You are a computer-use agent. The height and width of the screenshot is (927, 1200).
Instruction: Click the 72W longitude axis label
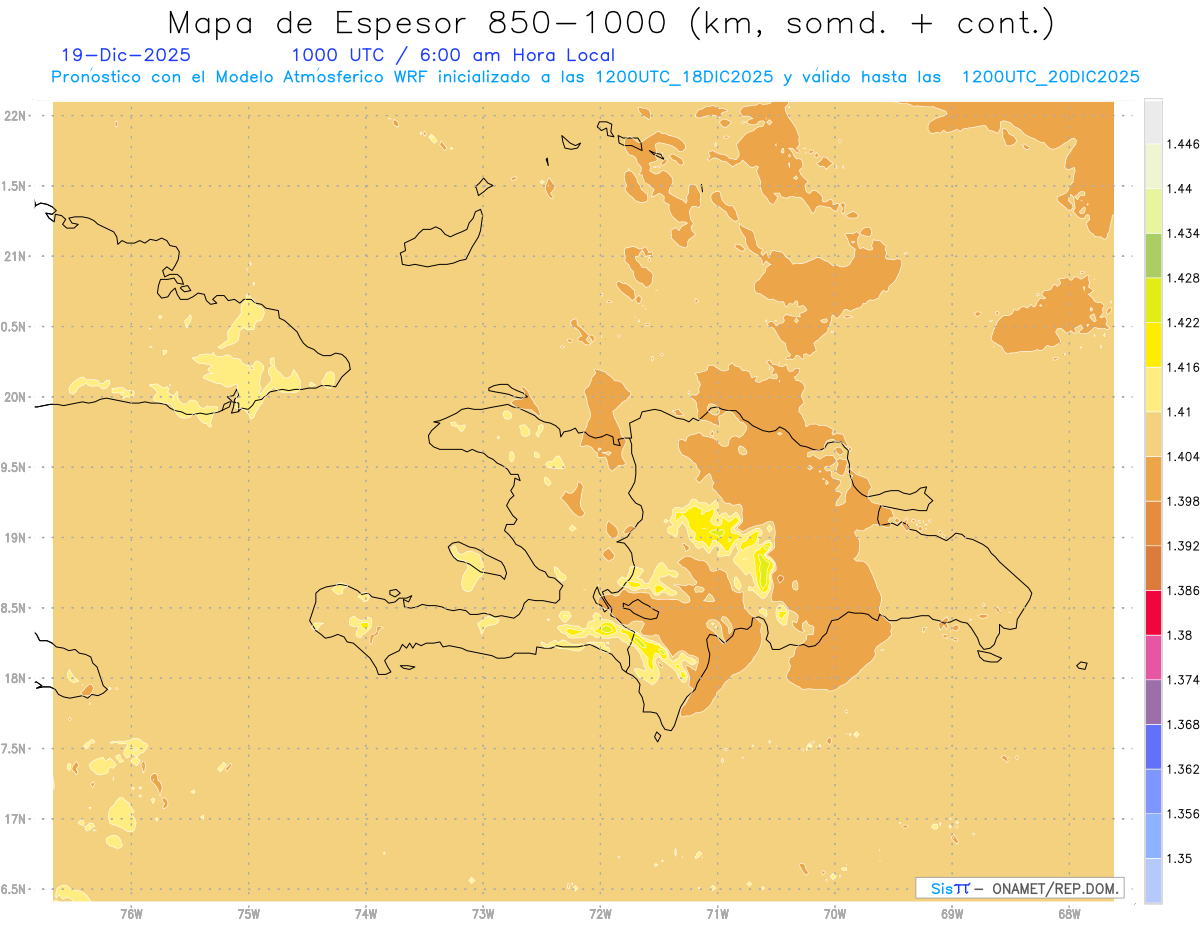(600, 913)
